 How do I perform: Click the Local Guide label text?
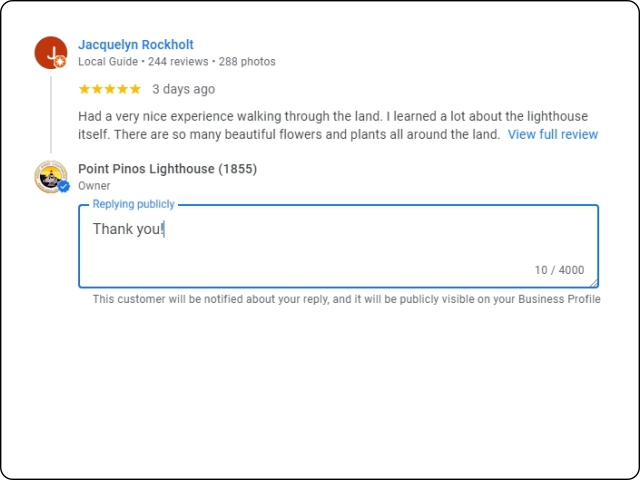(108, 62)
